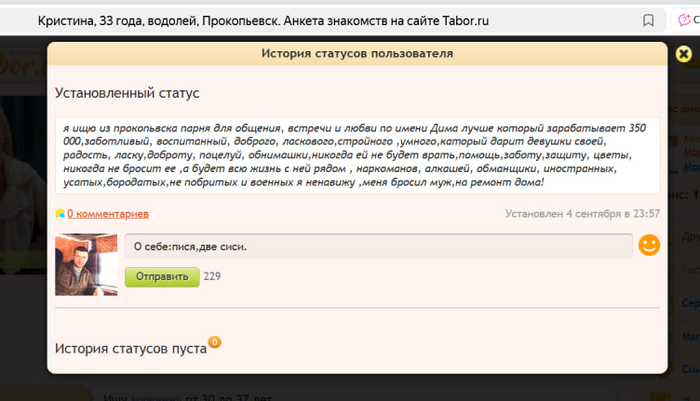Click the bookmark icon in address bar
The image size is (700, 401).
[x=648, y=20]
